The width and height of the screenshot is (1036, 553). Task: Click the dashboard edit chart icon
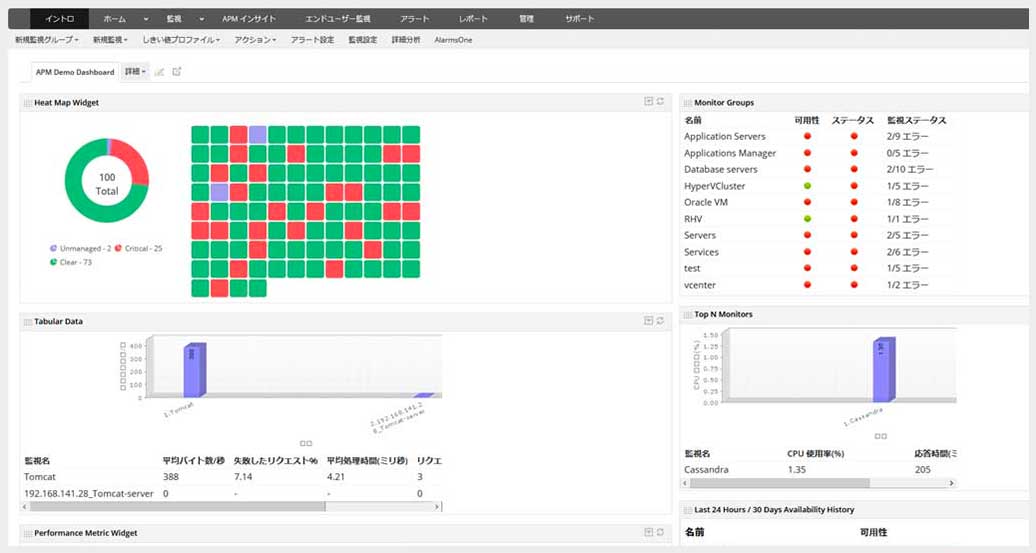(x=159, y=71)
